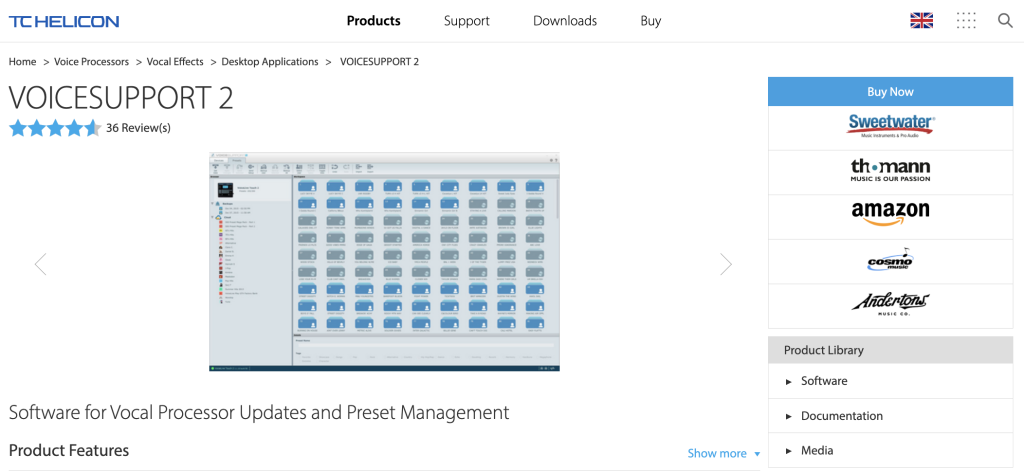
Task: Open the Products menu
Action: [x=374, y=21]
